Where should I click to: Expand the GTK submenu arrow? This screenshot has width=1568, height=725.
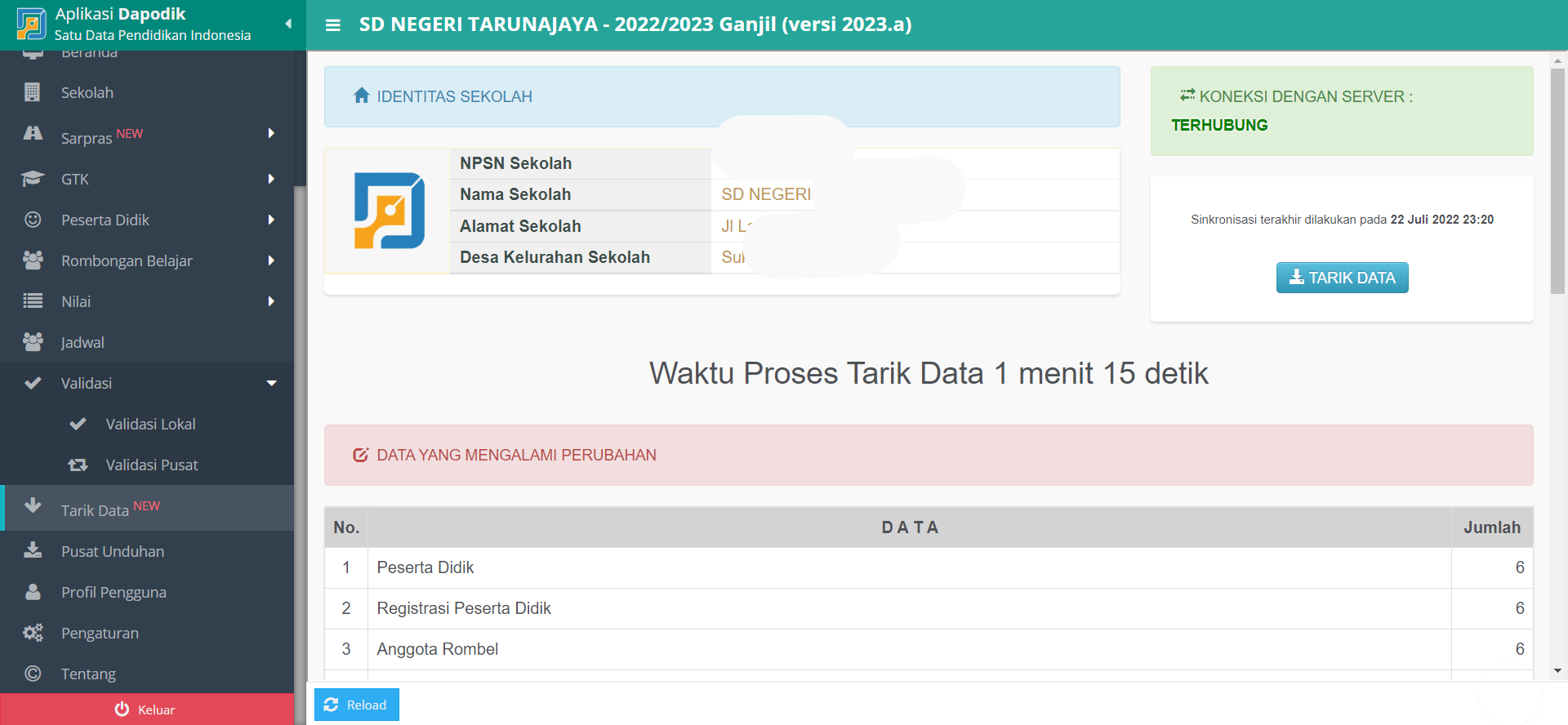coord(271,179)
